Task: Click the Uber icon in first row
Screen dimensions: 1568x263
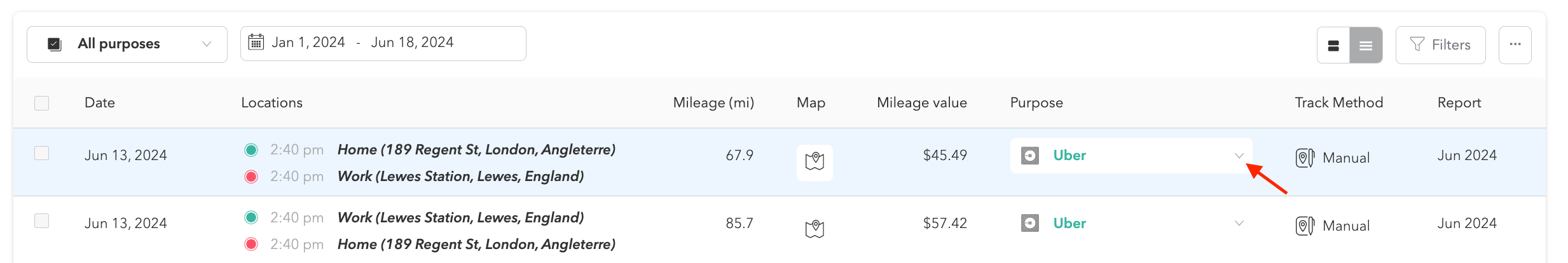Action: pos(1029,156)
